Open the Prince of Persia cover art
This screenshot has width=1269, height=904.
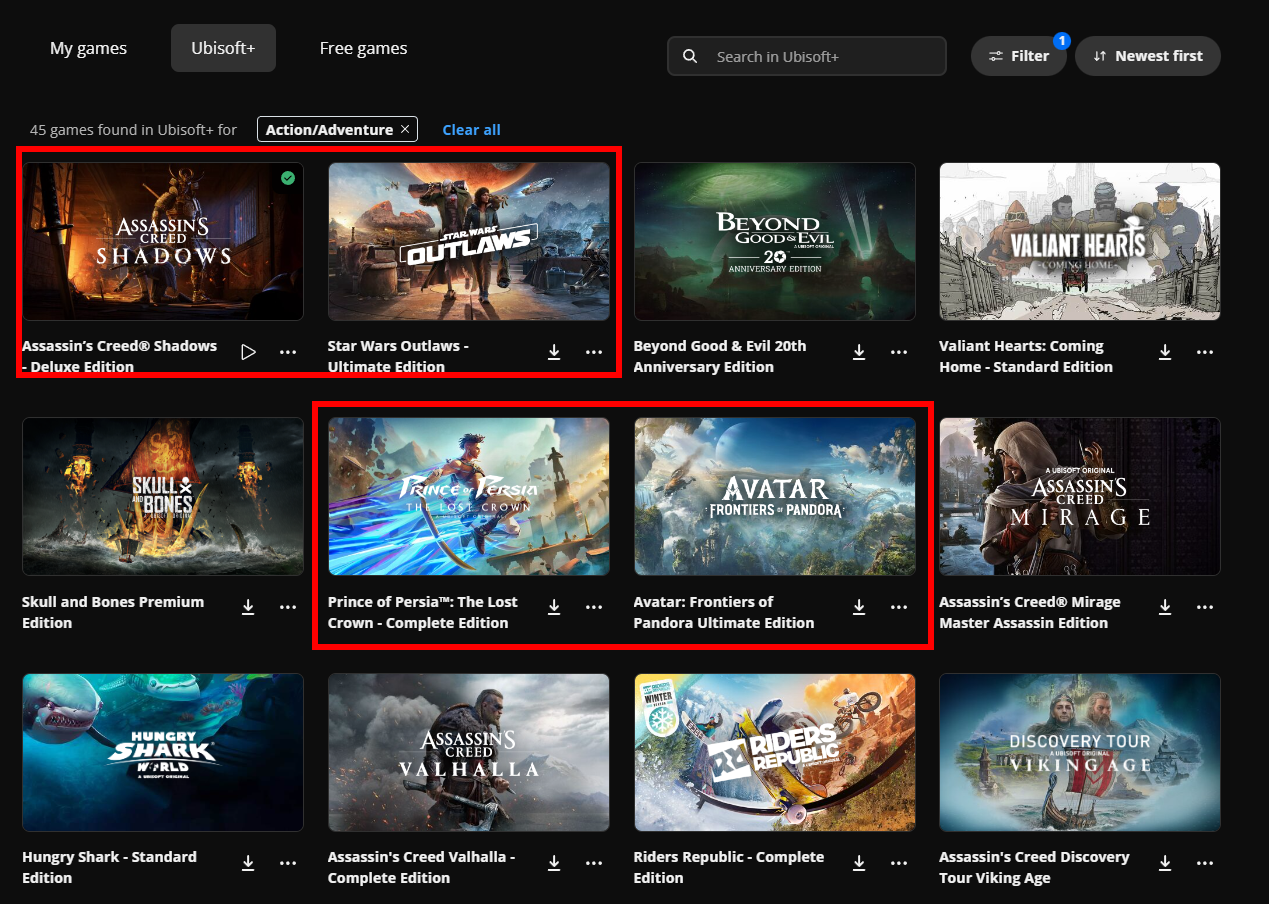tap(469, 496)
